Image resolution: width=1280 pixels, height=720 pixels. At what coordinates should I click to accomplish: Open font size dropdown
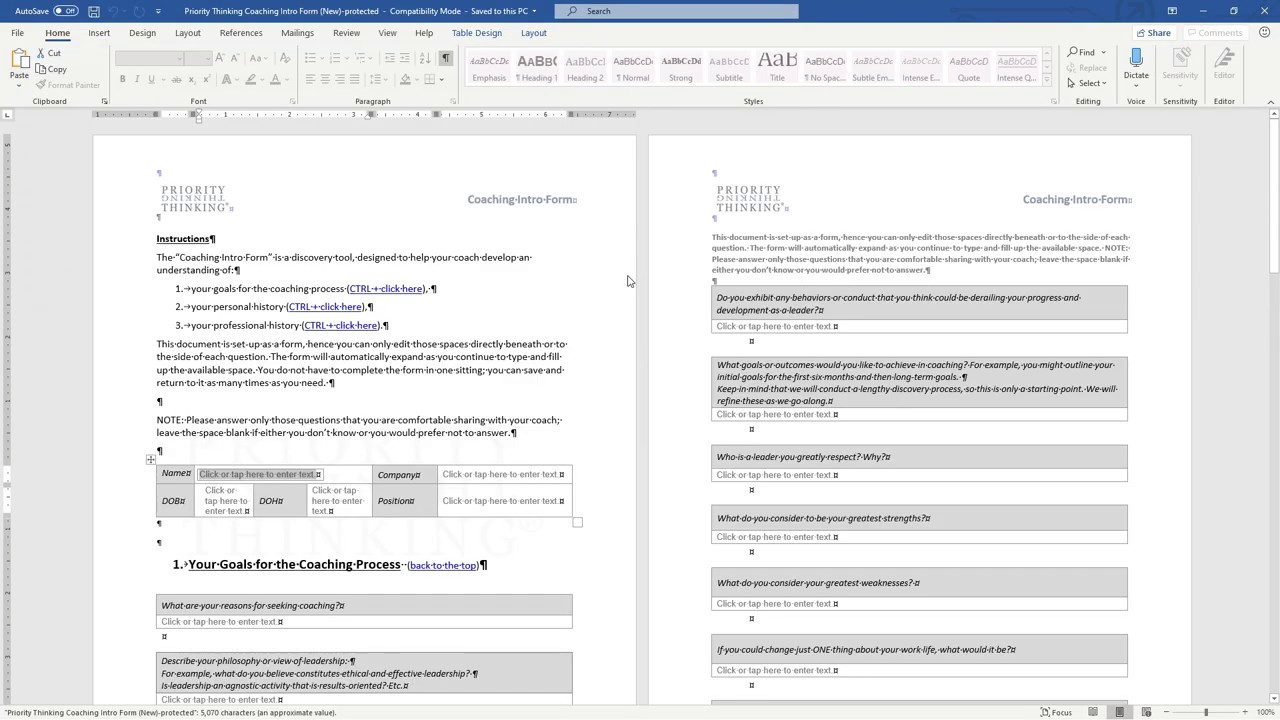click(x=208, y=58)
